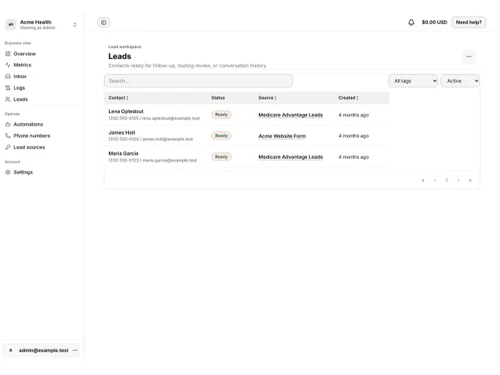Click the Logs sidebar icon

[8, 88]
